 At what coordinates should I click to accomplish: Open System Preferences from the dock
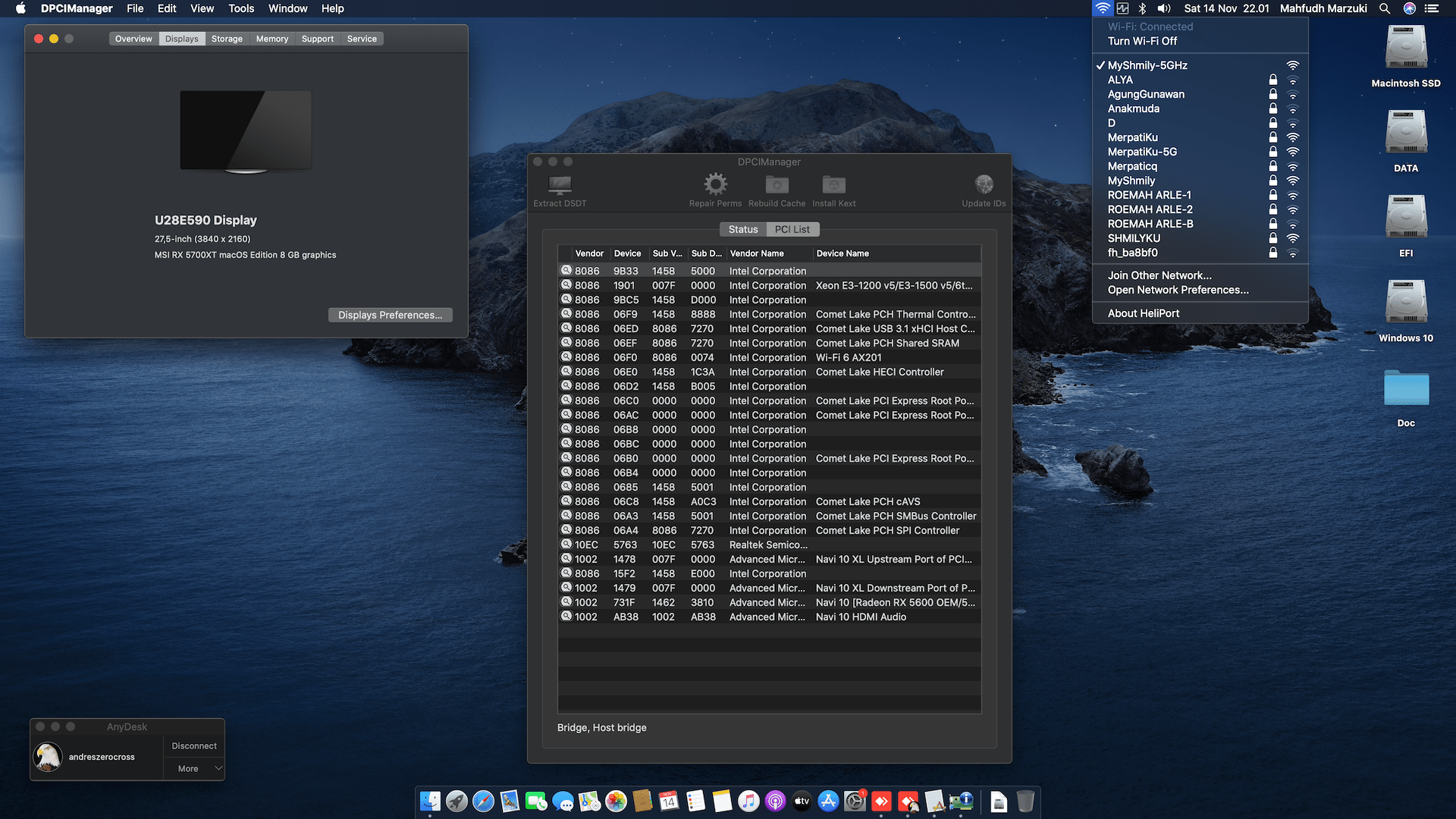855,801
